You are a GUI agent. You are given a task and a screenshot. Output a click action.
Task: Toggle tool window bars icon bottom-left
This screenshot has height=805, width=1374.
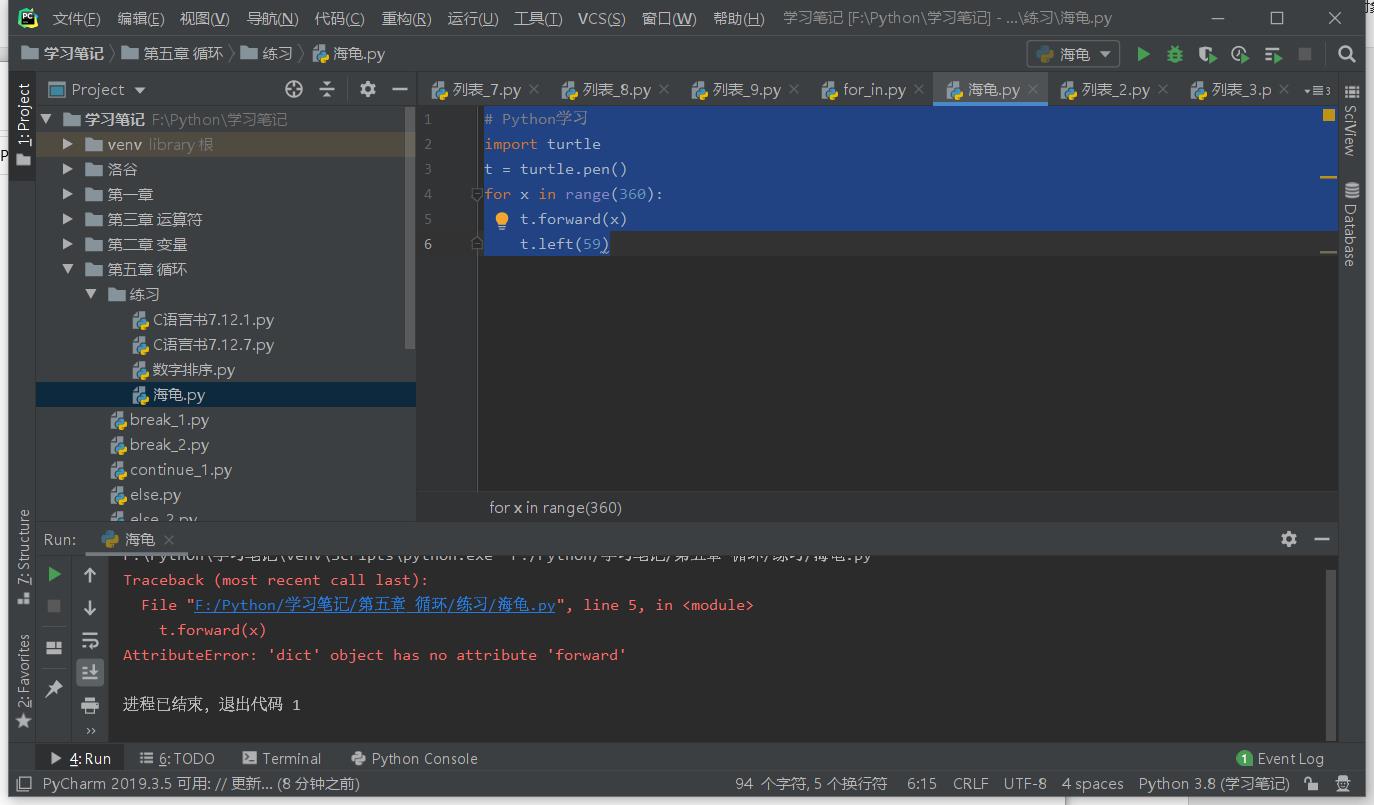(23, 784)
